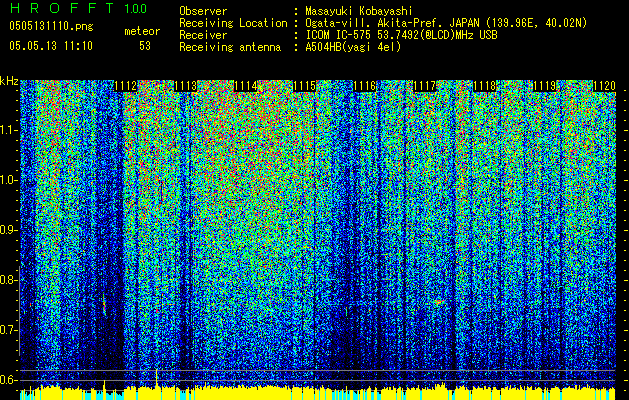This screenshot has width=629, height=400.
Task: Click the 'Receiving antenna' field label
Action: pos(230,47)
